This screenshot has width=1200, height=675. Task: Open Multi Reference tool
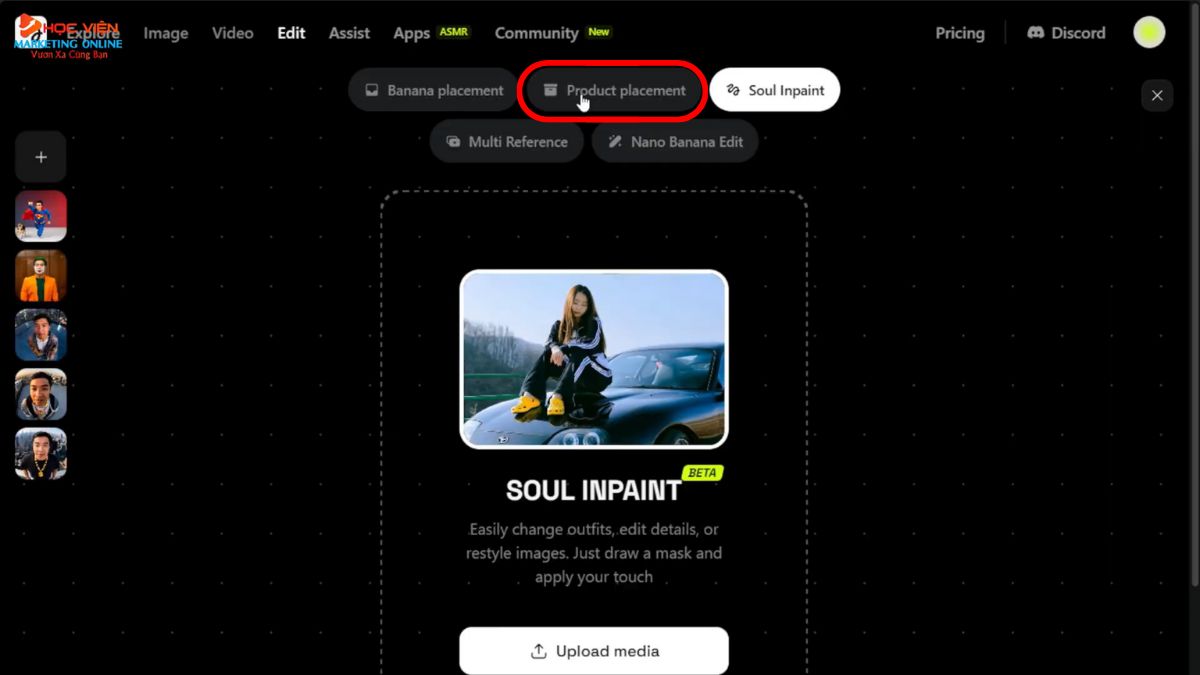pyautogui.click(x=508, y=142)
